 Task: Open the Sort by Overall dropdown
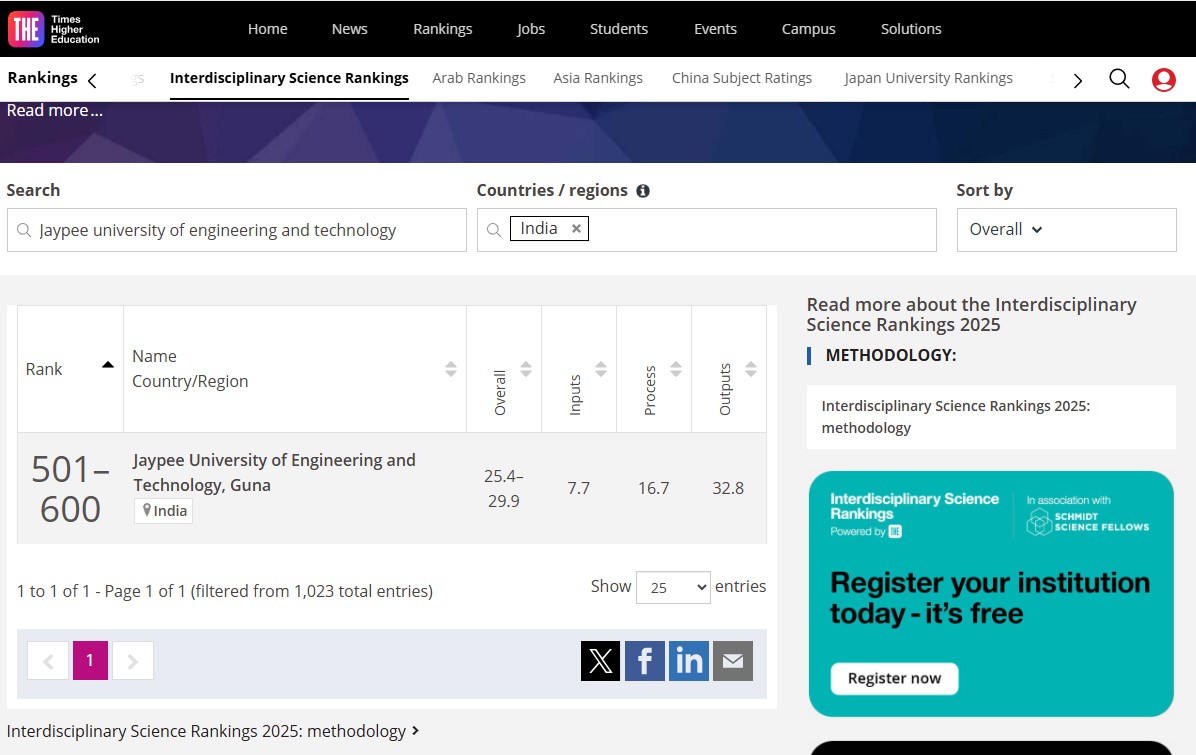point(1066,230)
